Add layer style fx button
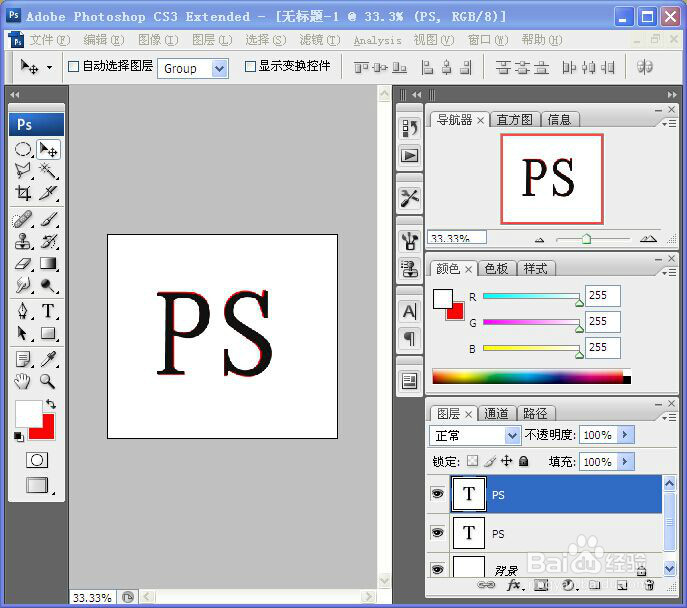Screen dimensions: 687x608 tap(514, 585)
